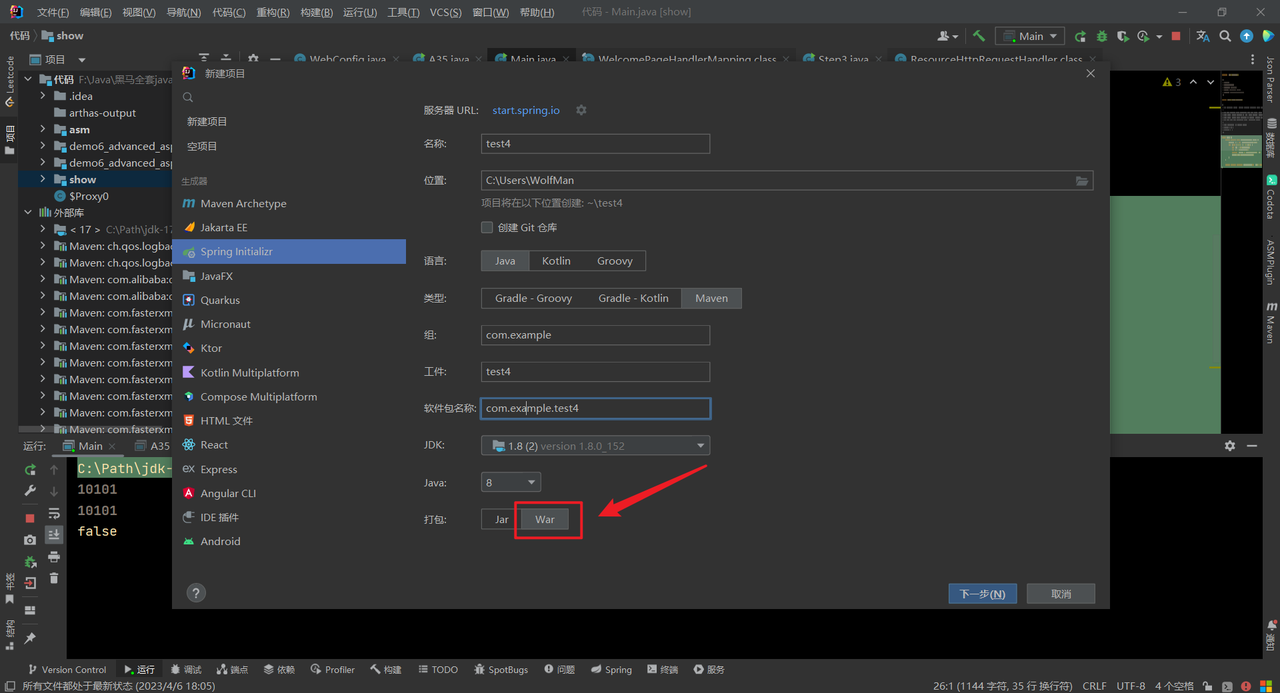The height and width of the screenshot is (693, 1280).
Task: Open the 重构(R) menu
Action: [273, 12]
